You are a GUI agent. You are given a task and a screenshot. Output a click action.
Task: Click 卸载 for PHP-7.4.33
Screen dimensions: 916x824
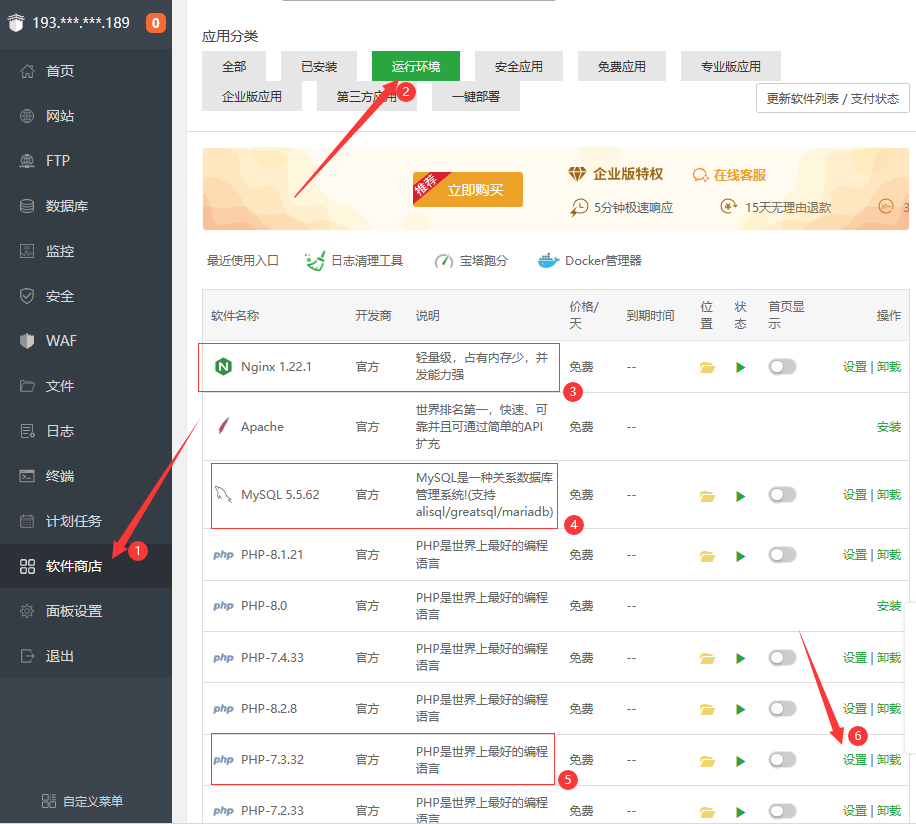click(889, 658)
